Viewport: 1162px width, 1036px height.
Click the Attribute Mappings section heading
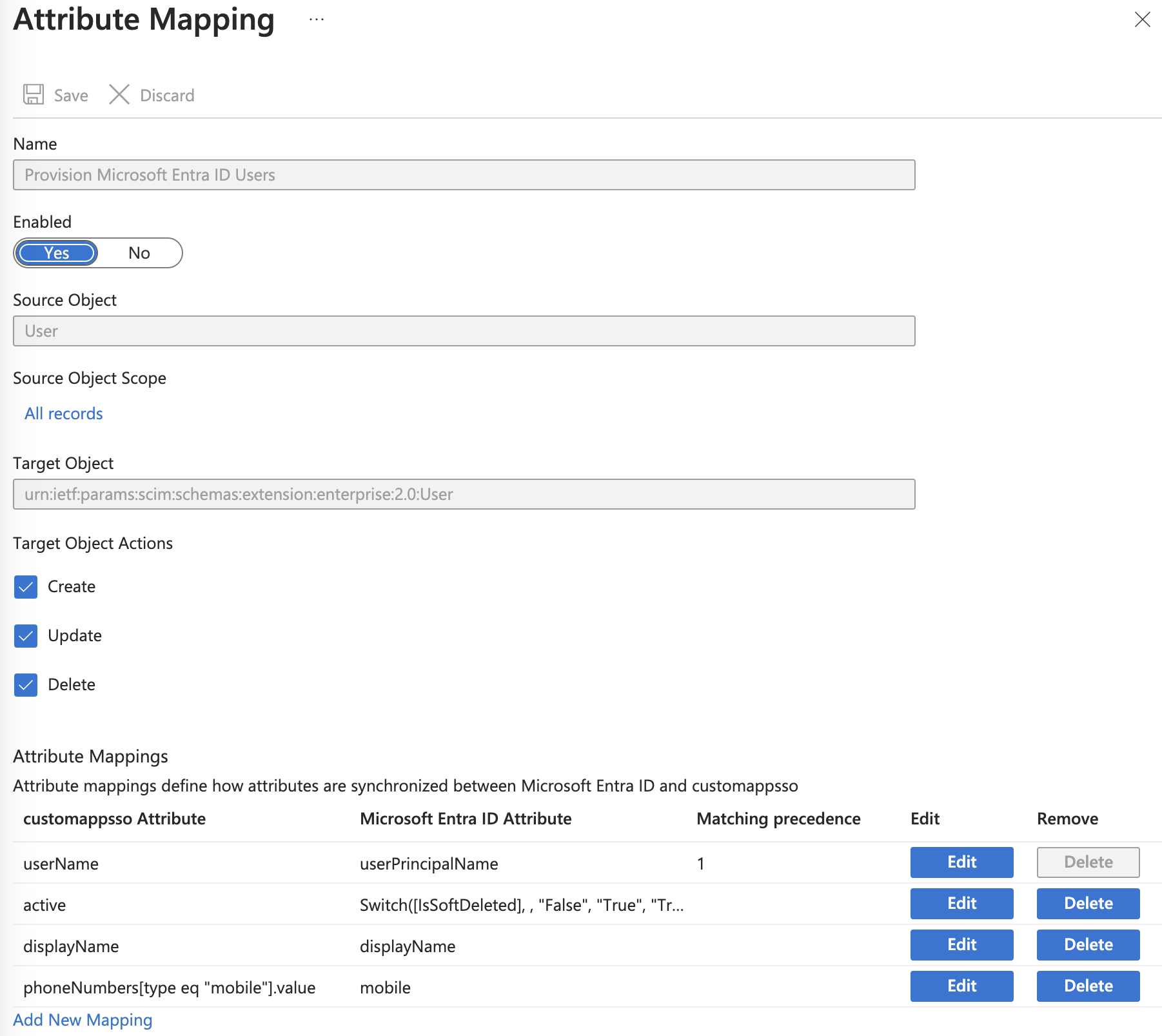click(90, 756)
